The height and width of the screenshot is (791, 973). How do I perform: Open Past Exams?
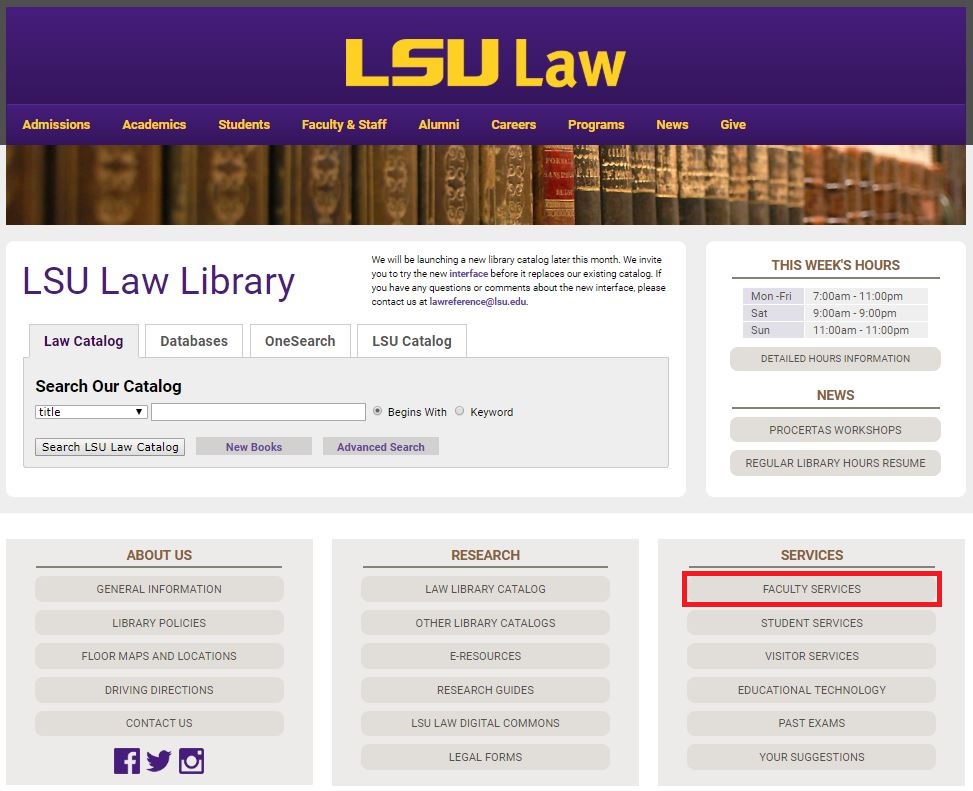[812, 723]
